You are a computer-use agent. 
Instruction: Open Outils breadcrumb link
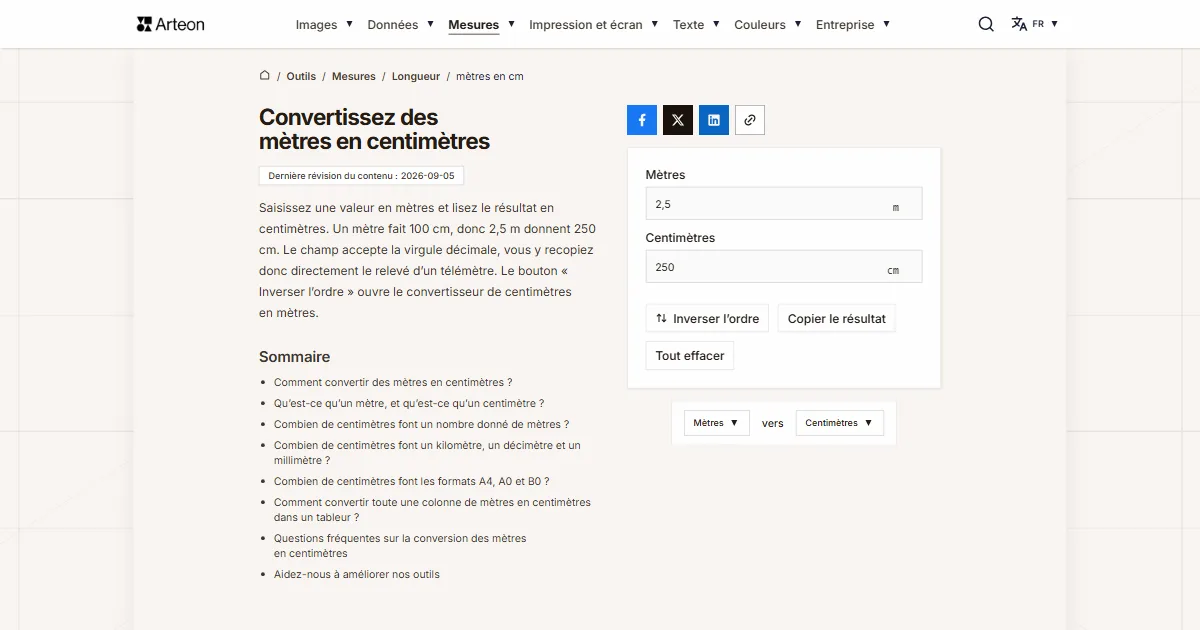point(301,76)
